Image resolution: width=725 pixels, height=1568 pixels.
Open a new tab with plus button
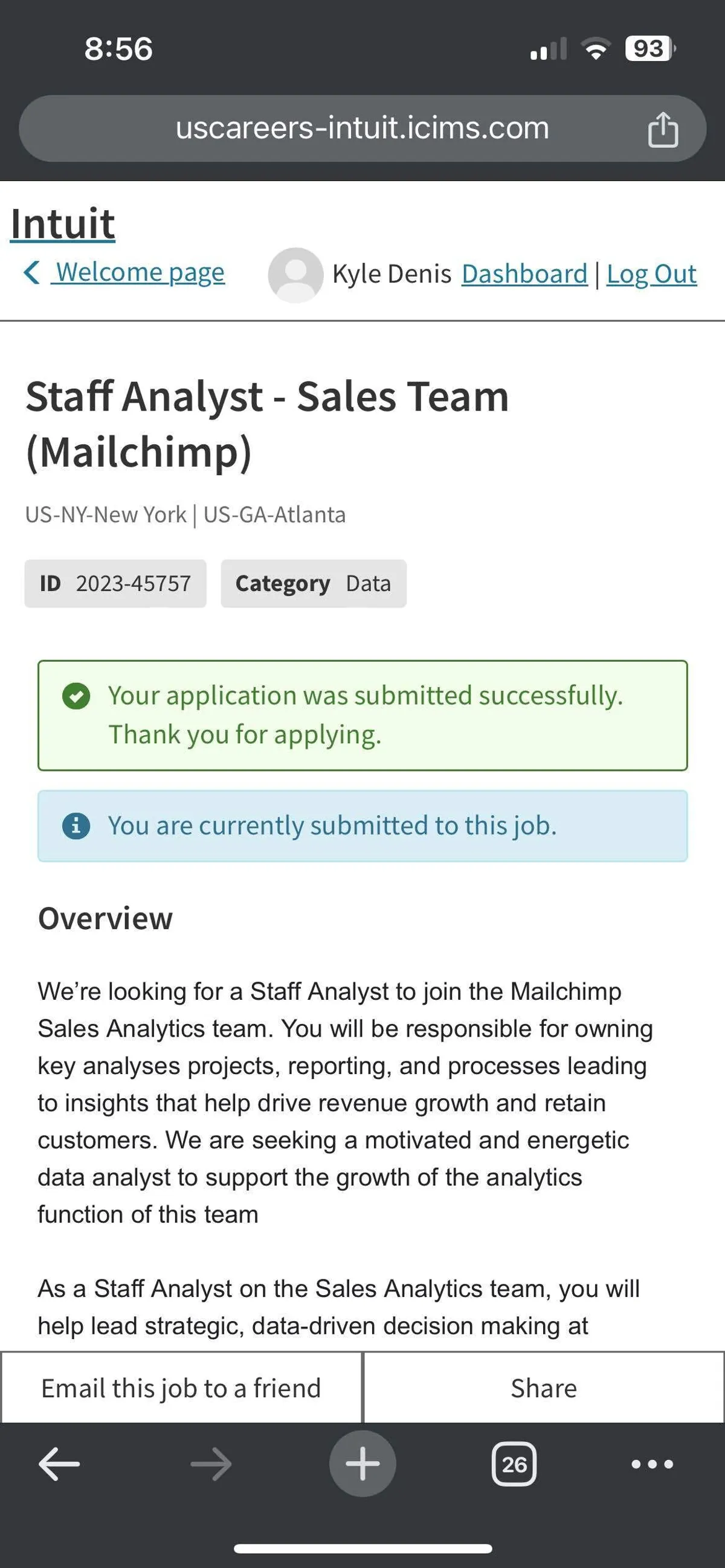pos(362,1464)
